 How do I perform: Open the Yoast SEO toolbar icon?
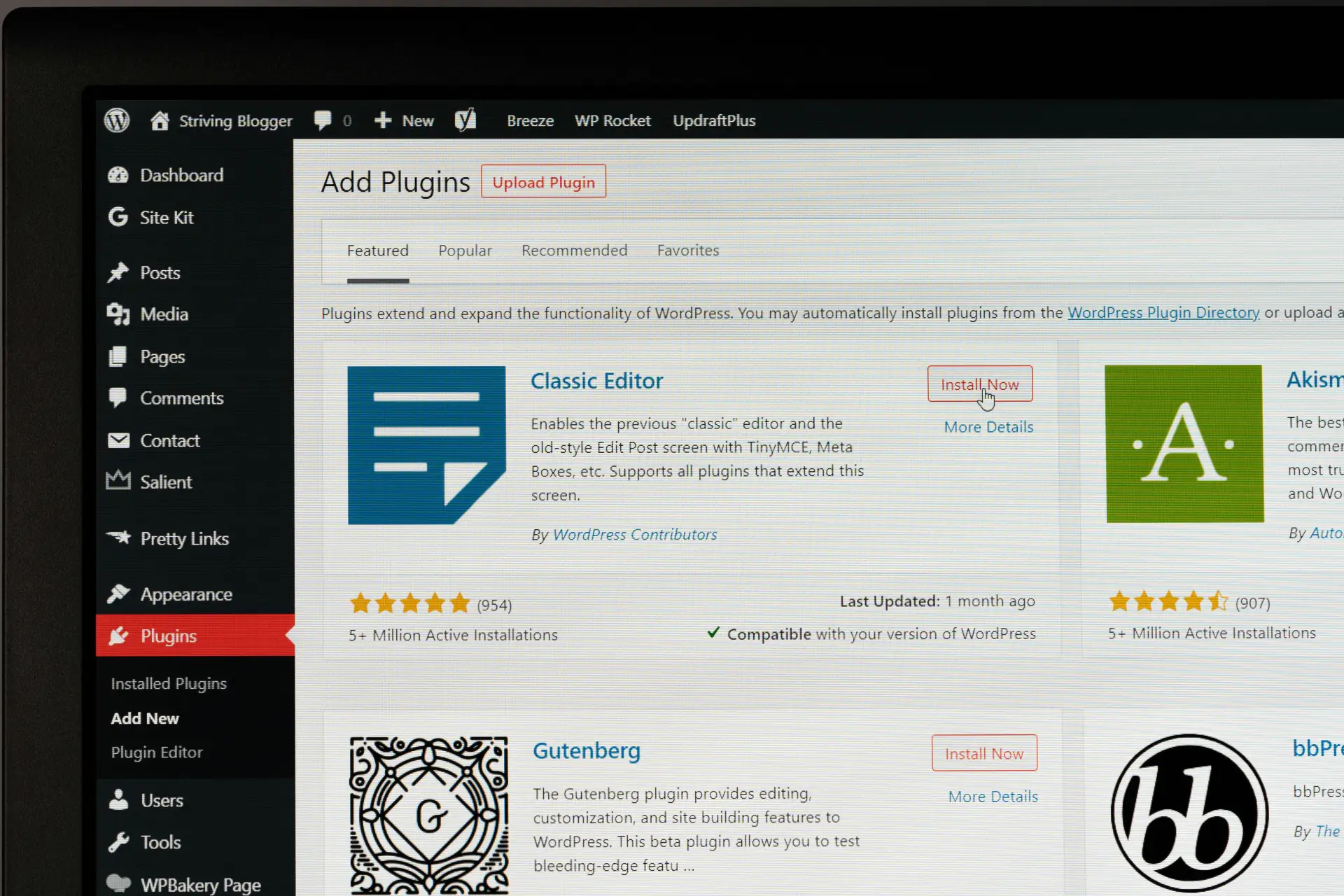pos(465,120)
